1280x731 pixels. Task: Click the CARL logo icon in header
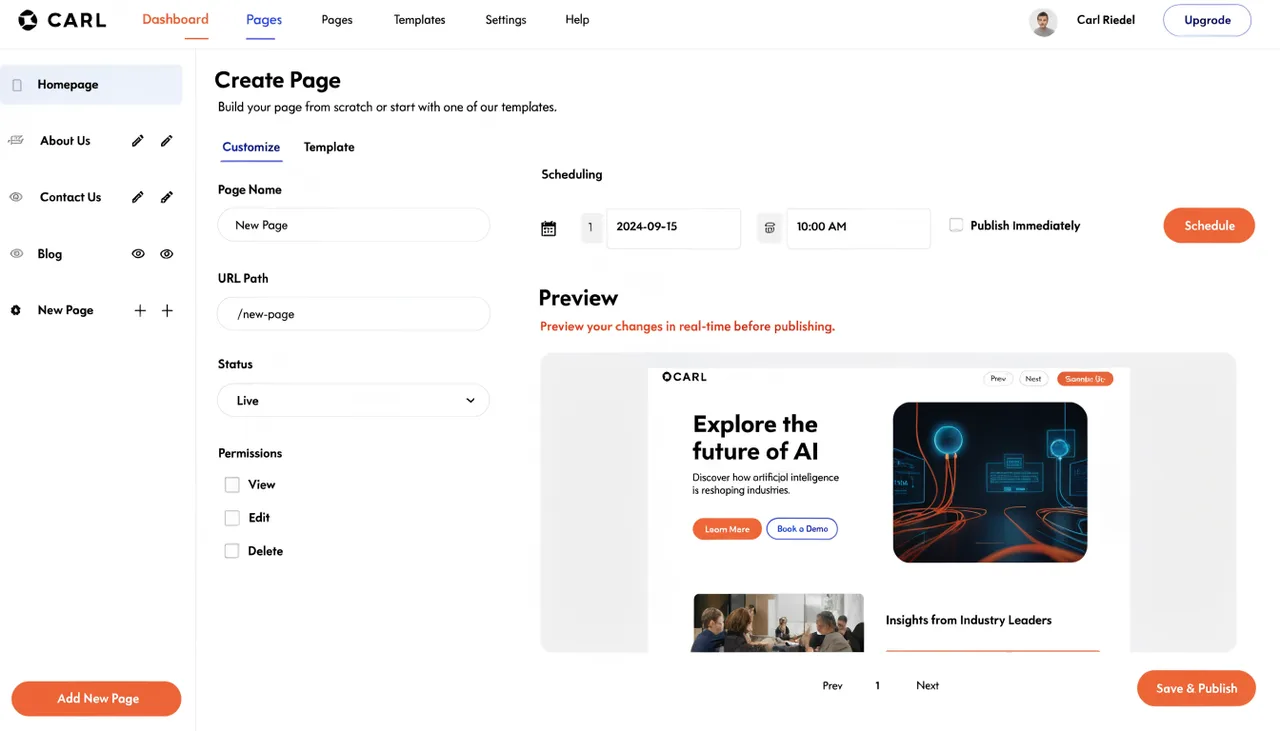pyautogui.click(x=28, y=20)
